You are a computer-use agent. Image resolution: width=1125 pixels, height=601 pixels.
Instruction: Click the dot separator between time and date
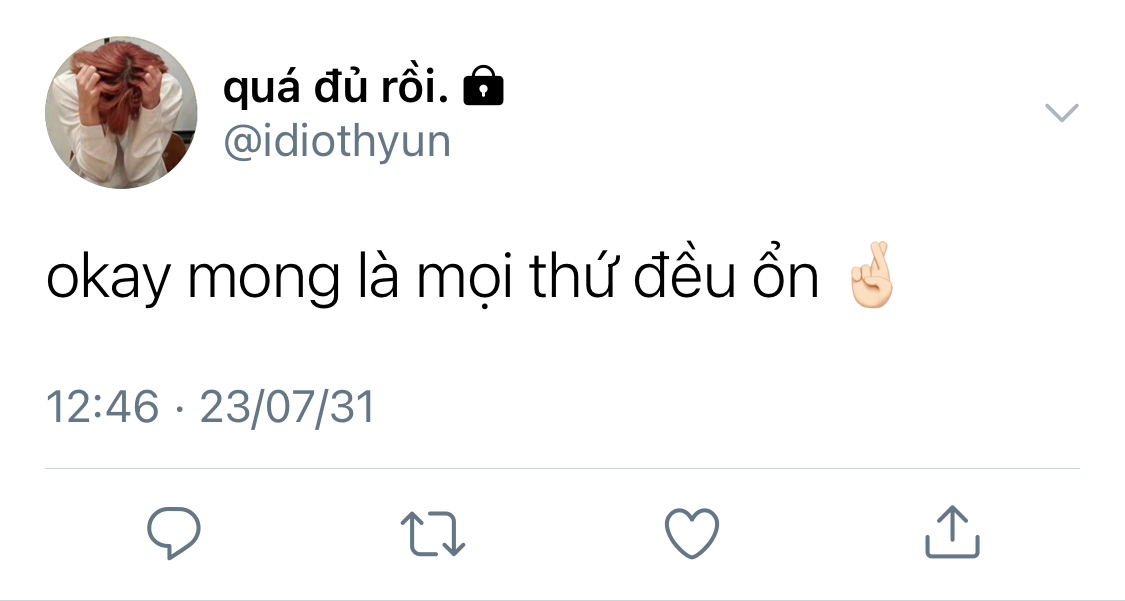(179, 409)
